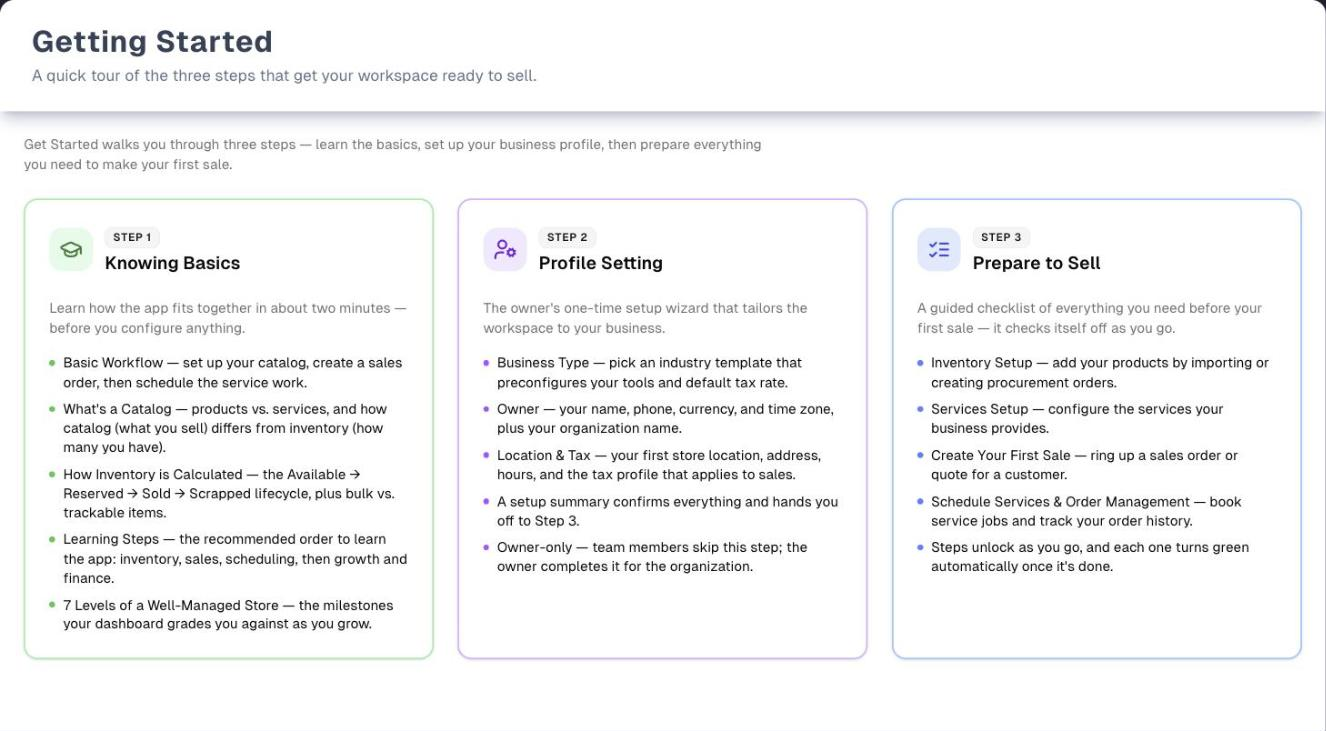This screenshot has width=1326, height=731.
Task: Click the user-gear icon for Profile Setting
Action: tap(505, 250)
